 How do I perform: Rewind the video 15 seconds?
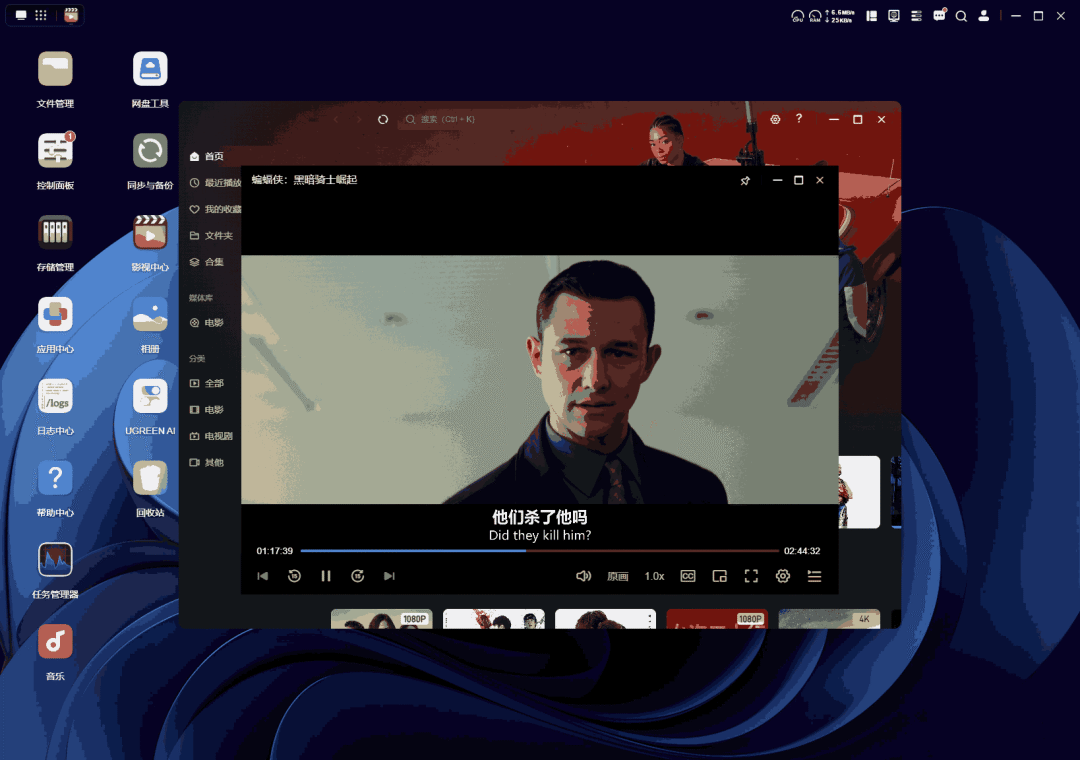coord(294,576)
